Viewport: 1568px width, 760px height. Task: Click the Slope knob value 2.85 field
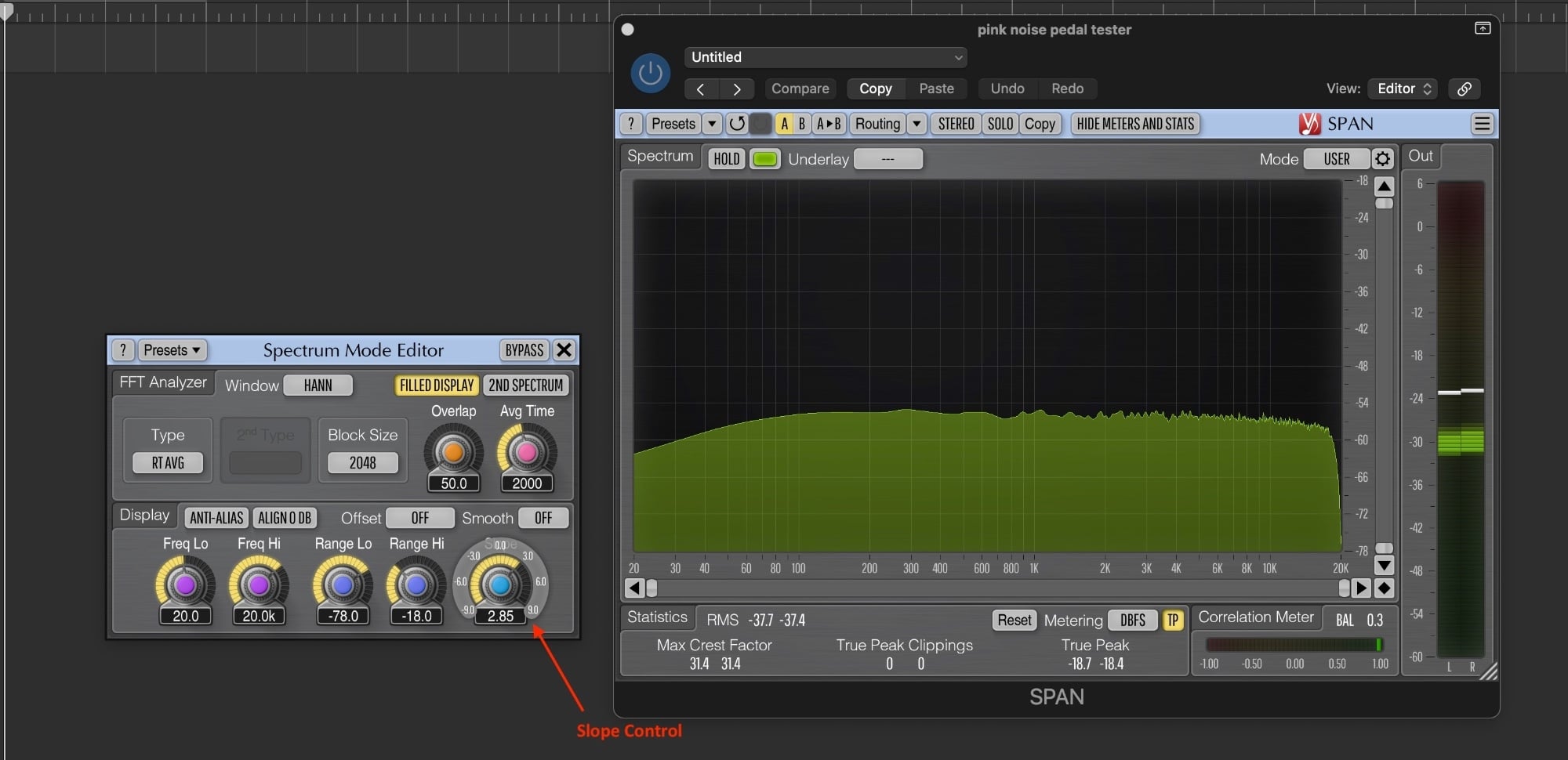click(500, 617)
